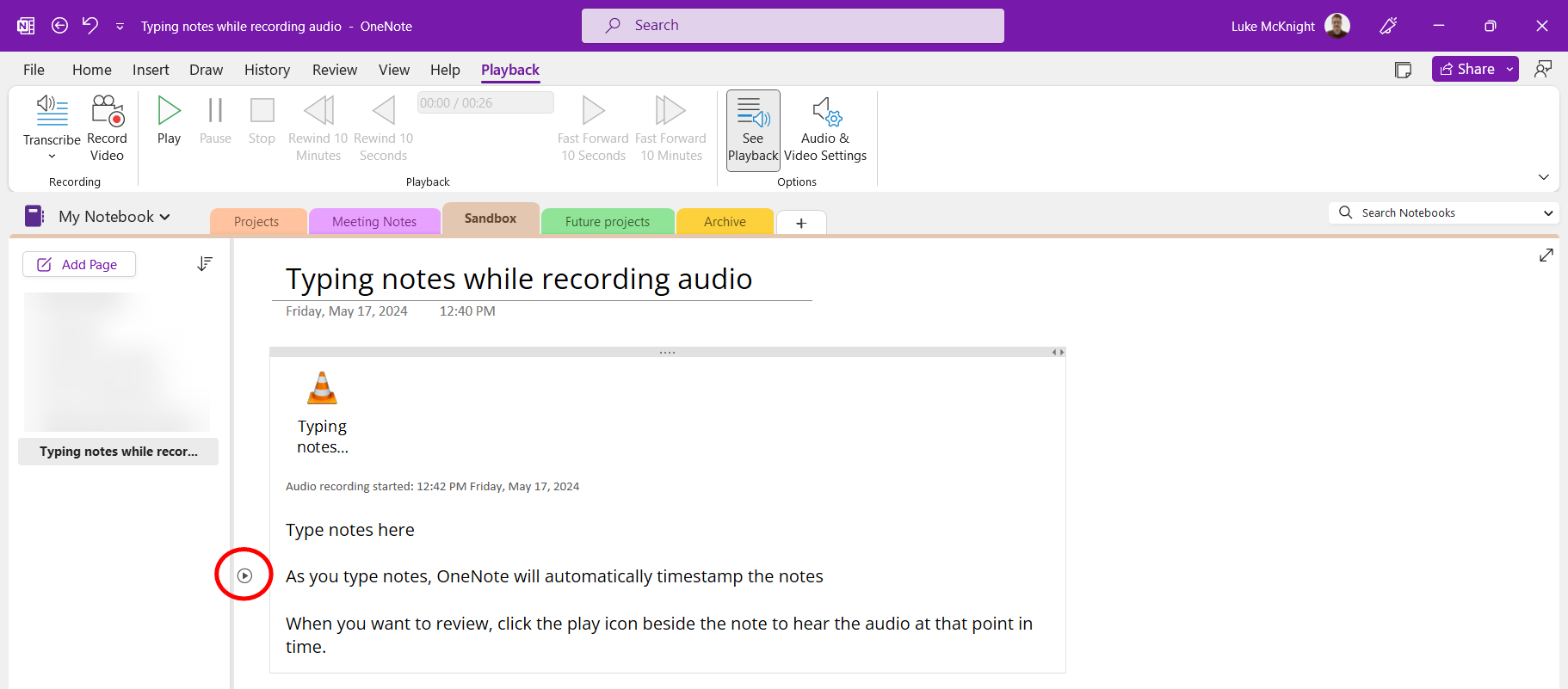Click the line Type notes here

350,530
